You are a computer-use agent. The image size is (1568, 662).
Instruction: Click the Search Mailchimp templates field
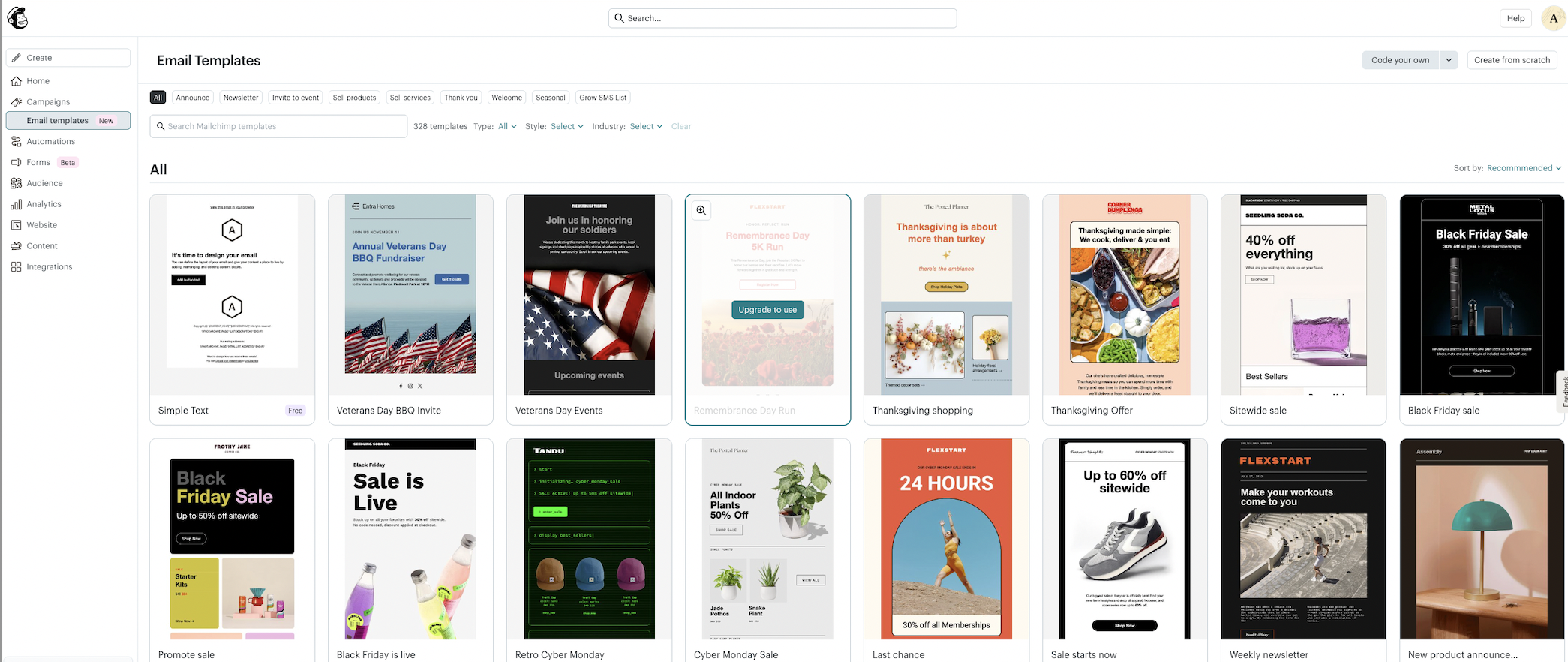(278, 126)
